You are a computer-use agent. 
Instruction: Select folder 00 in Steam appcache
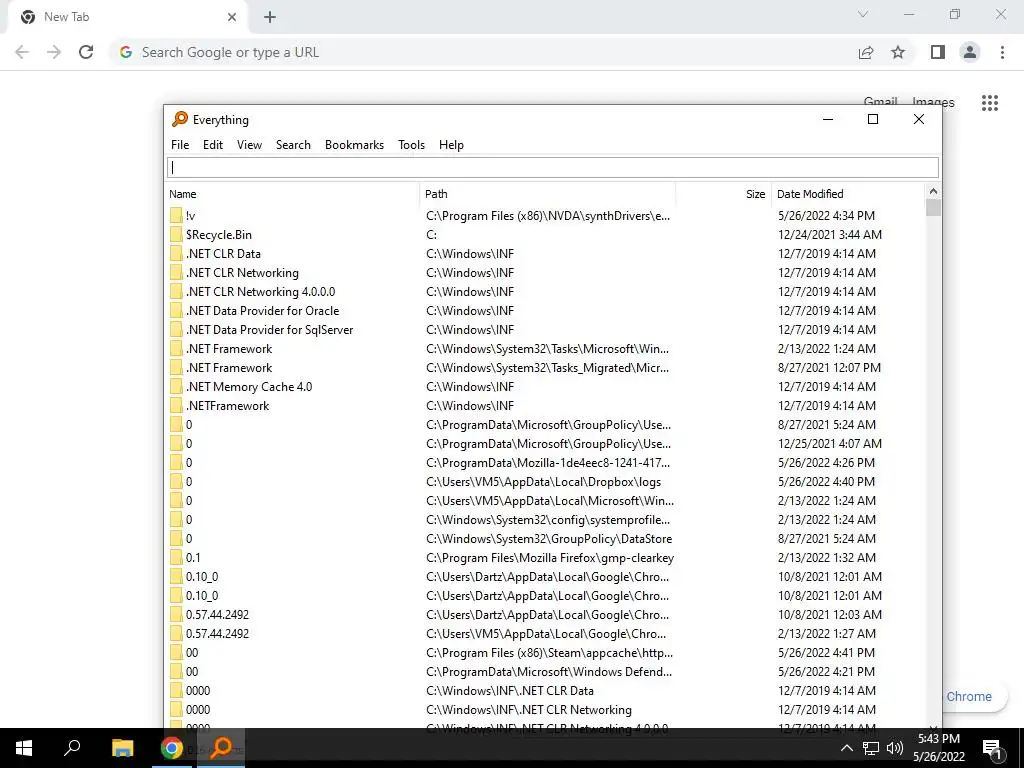546,652
